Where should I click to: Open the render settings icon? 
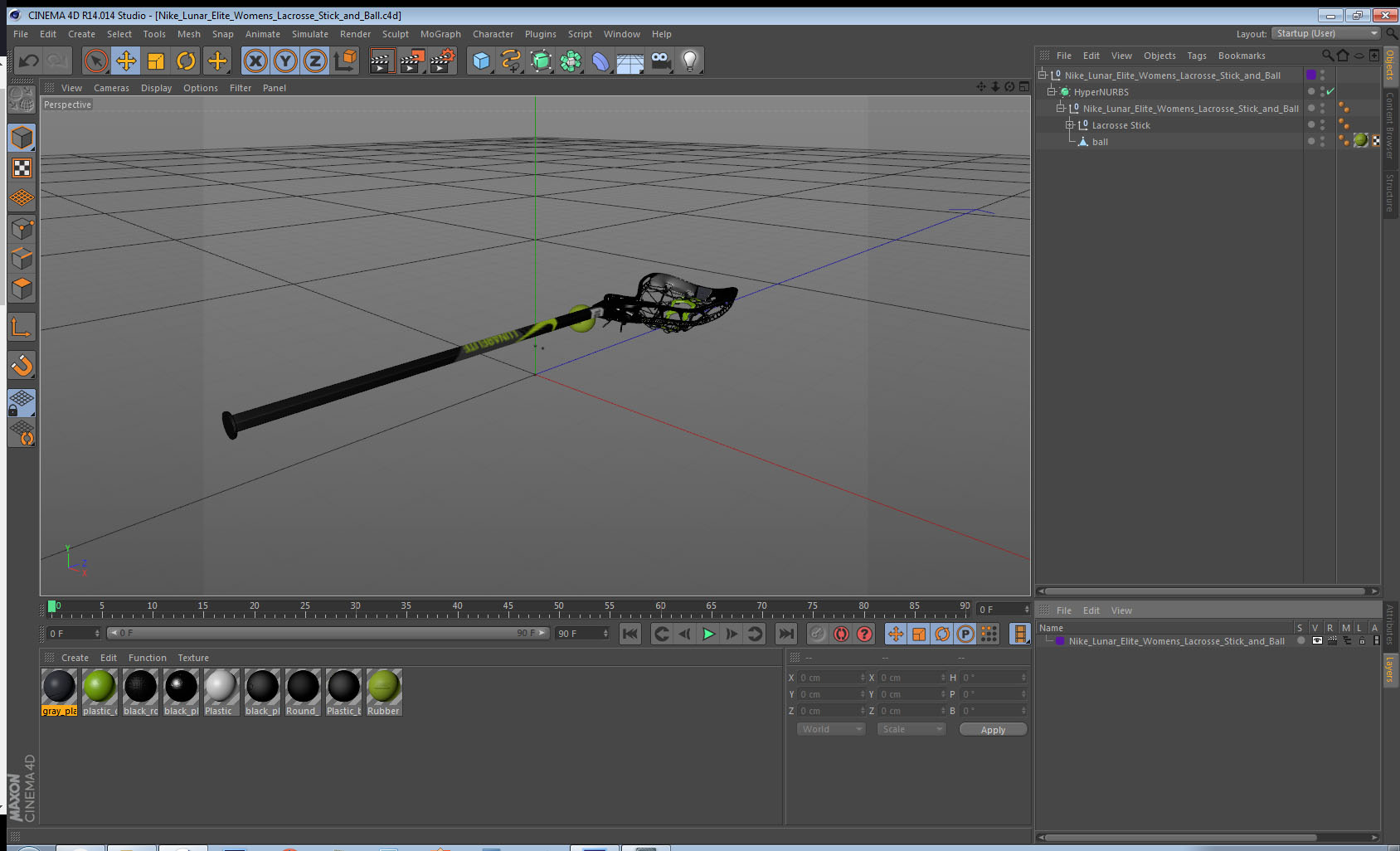[x=443, y=61]
